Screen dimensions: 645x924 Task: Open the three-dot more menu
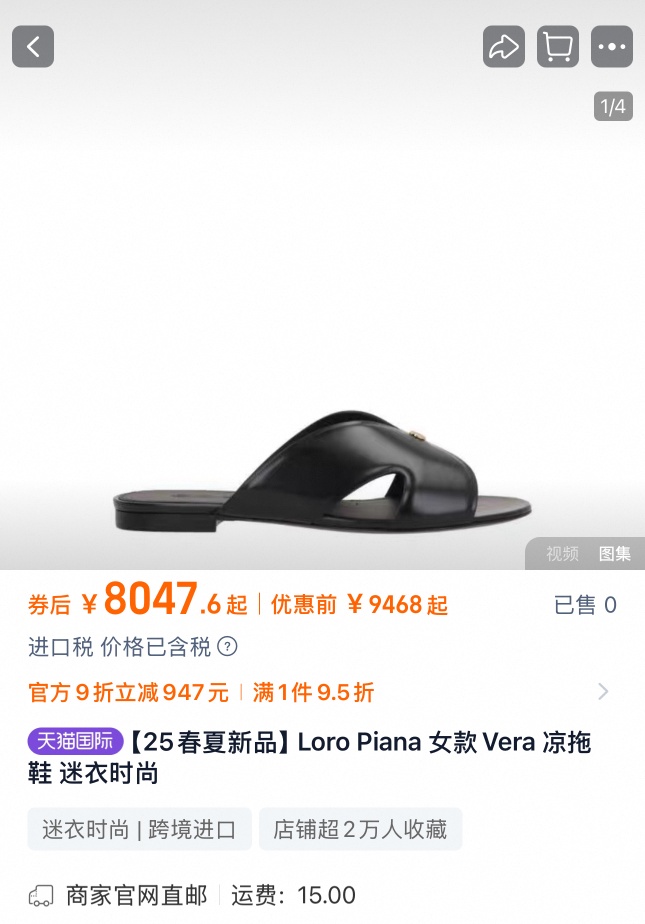click(612, 47)
